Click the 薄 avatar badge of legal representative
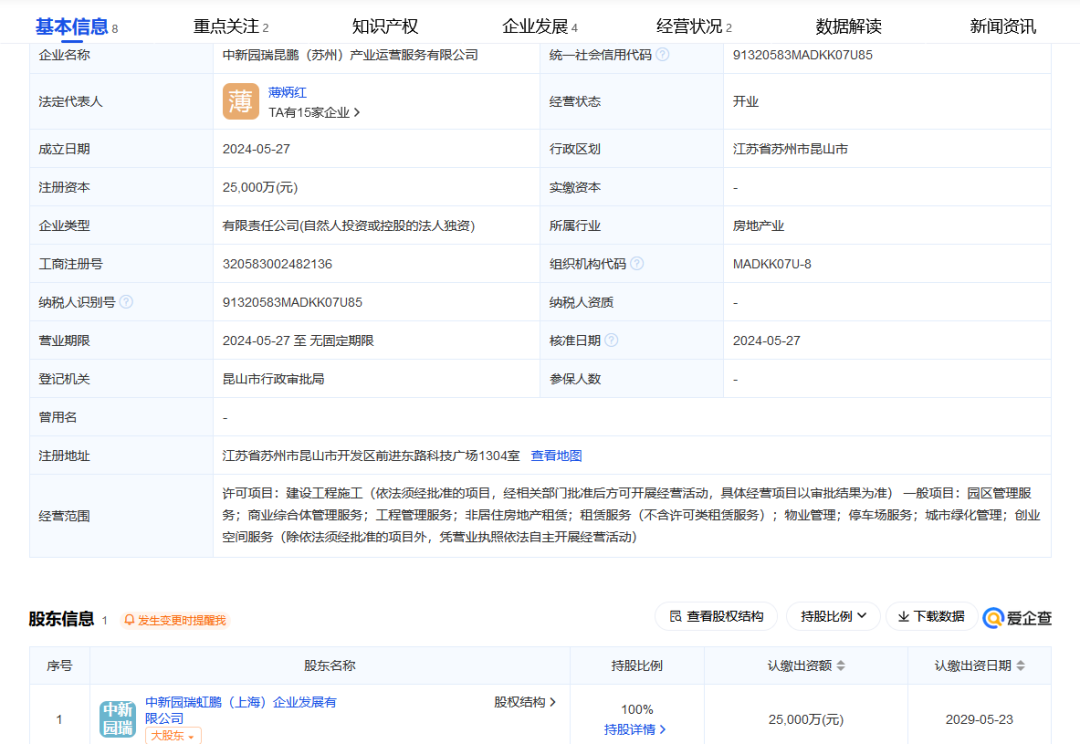The height and width of the screenshot is (744, 1080). [x=241, y=101]
